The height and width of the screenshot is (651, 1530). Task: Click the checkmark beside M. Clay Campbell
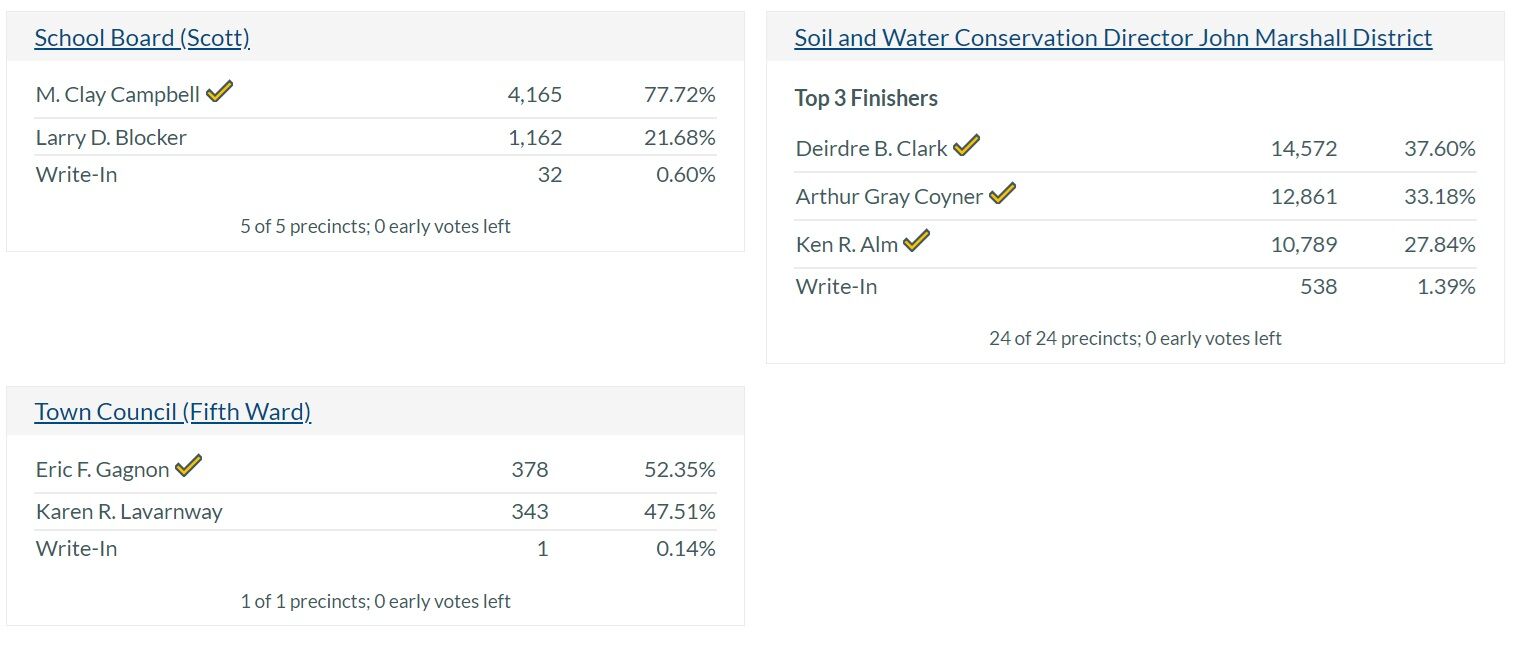coord(219,91)
